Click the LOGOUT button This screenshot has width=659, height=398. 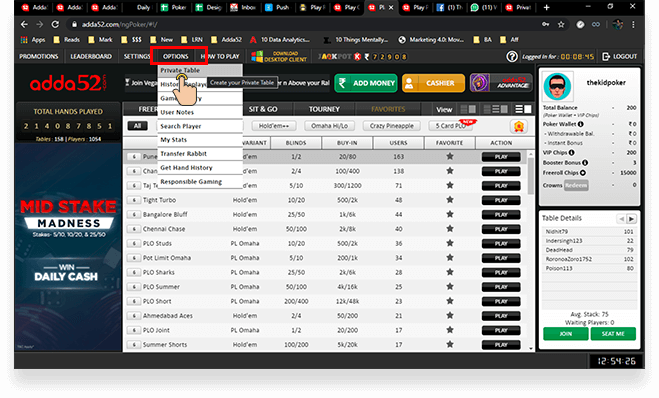pos(620,56)
